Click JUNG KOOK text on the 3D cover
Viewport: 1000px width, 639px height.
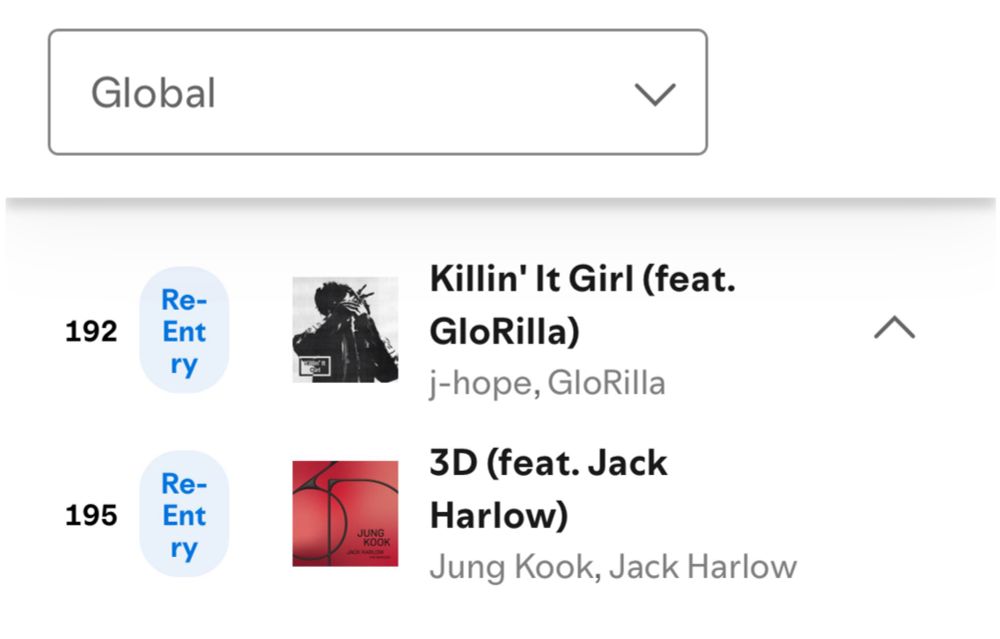[374, 537]
